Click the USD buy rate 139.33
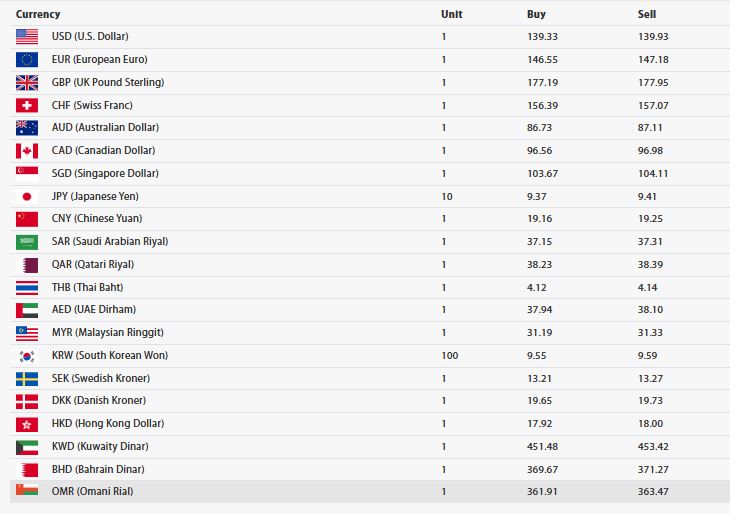This screenshot has height=514, width=730. pyautogui.click(x=542, y=36)
